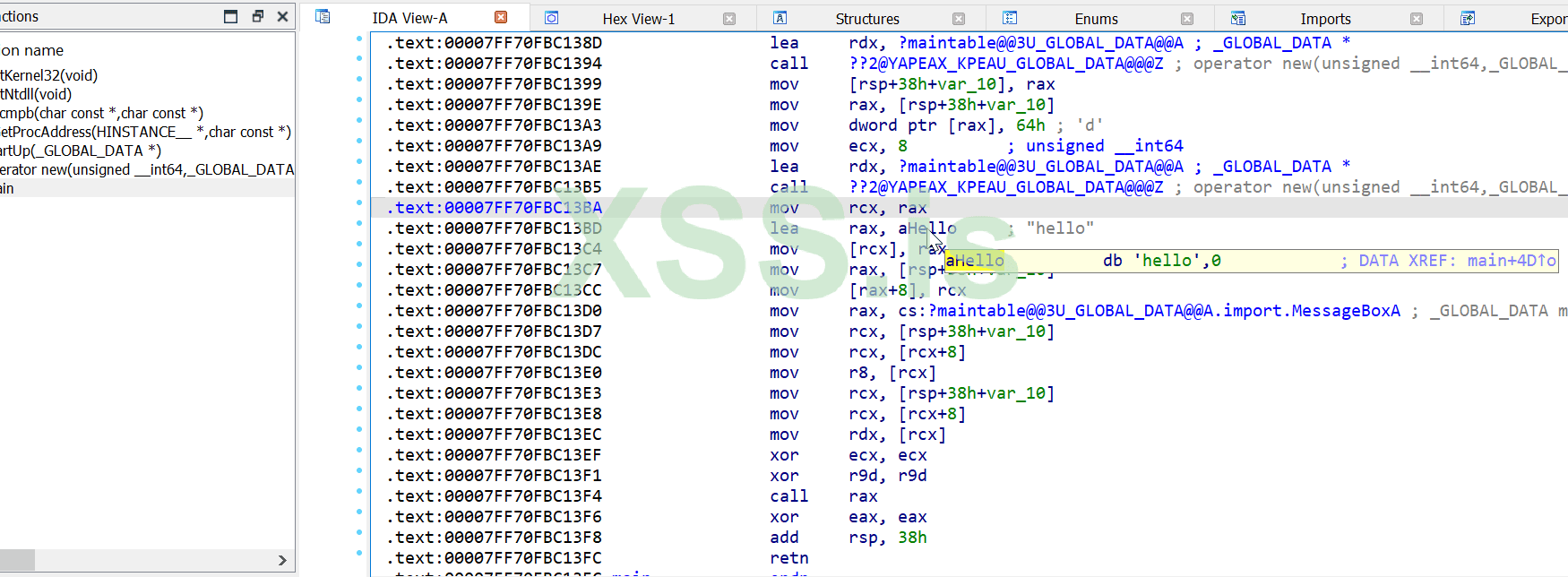The height and width of the screenshot is (577, 1568).
Task: Select the startUp(_GLOBAL_DATA *) function
Action: click(81, 151)
